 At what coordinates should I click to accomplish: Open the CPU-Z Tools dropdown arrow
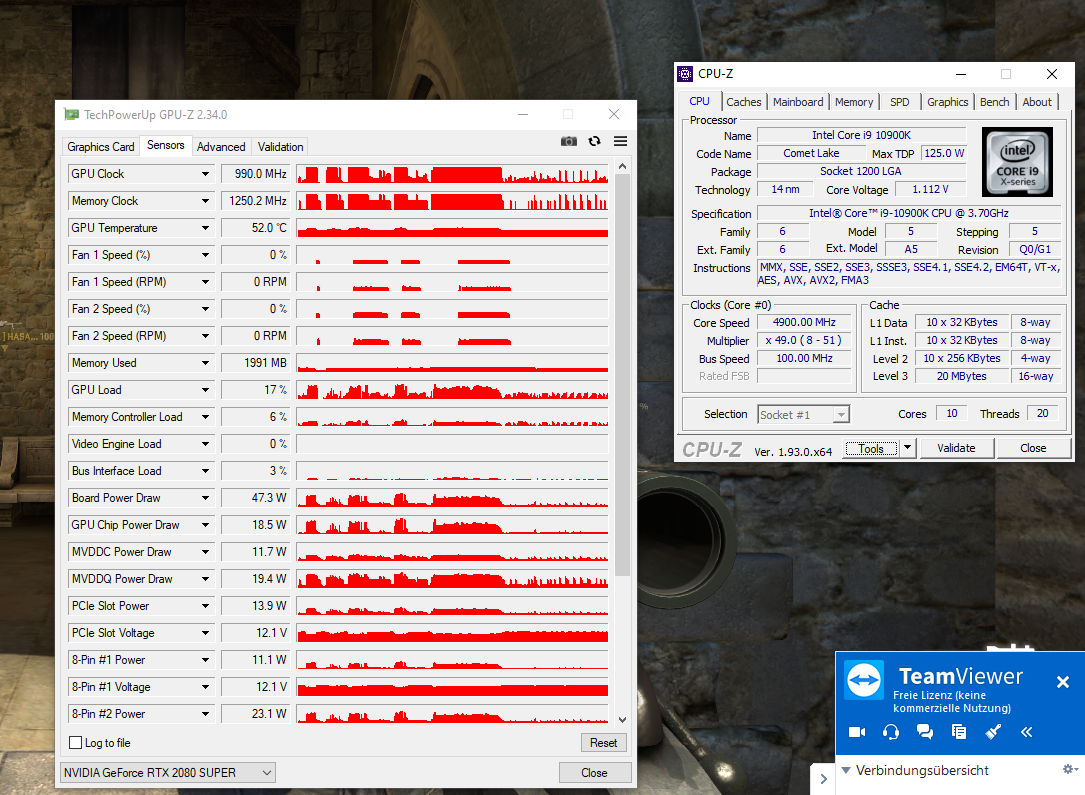(907, 448)
